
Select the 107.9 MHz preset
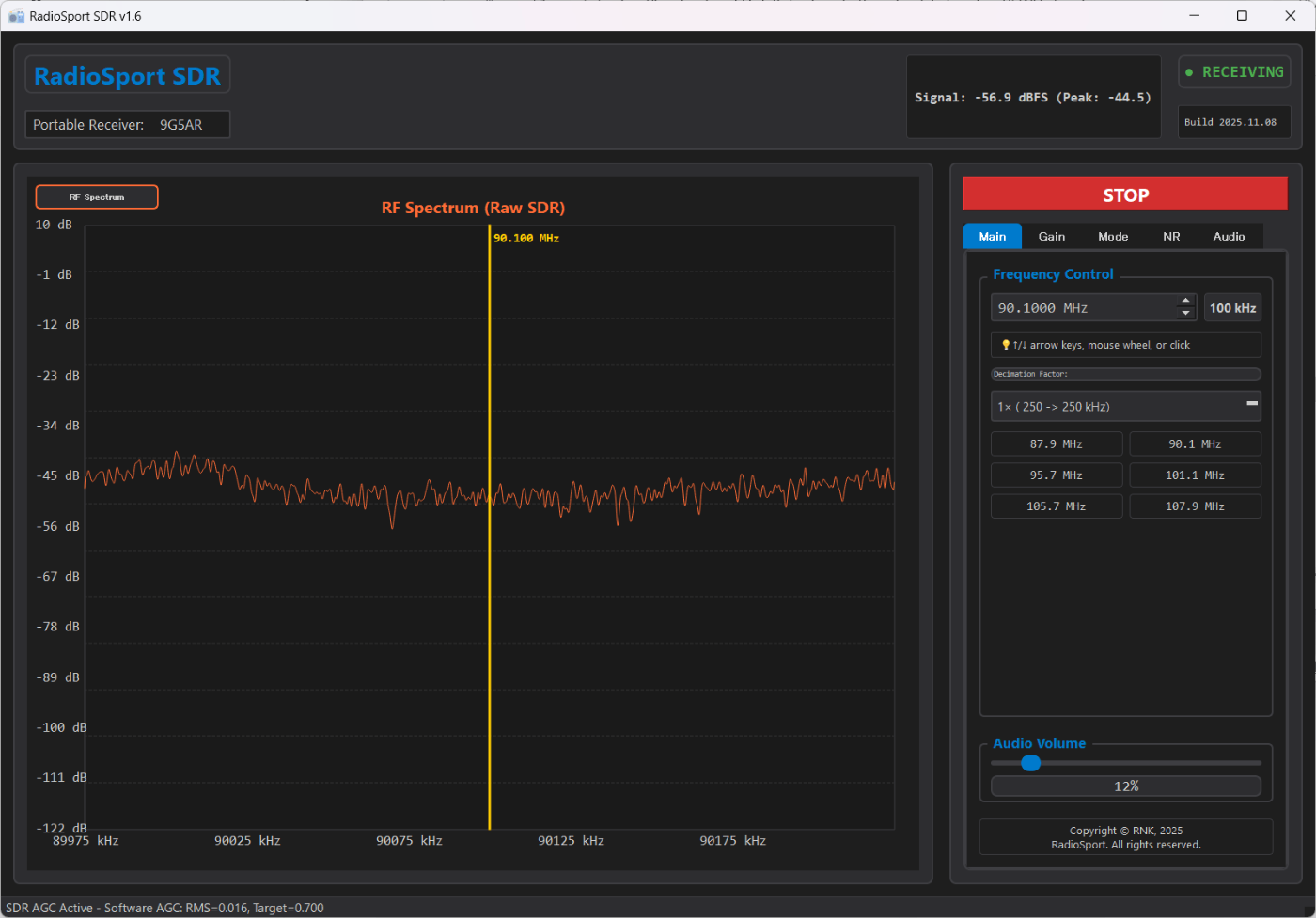tap(1195, 506)
